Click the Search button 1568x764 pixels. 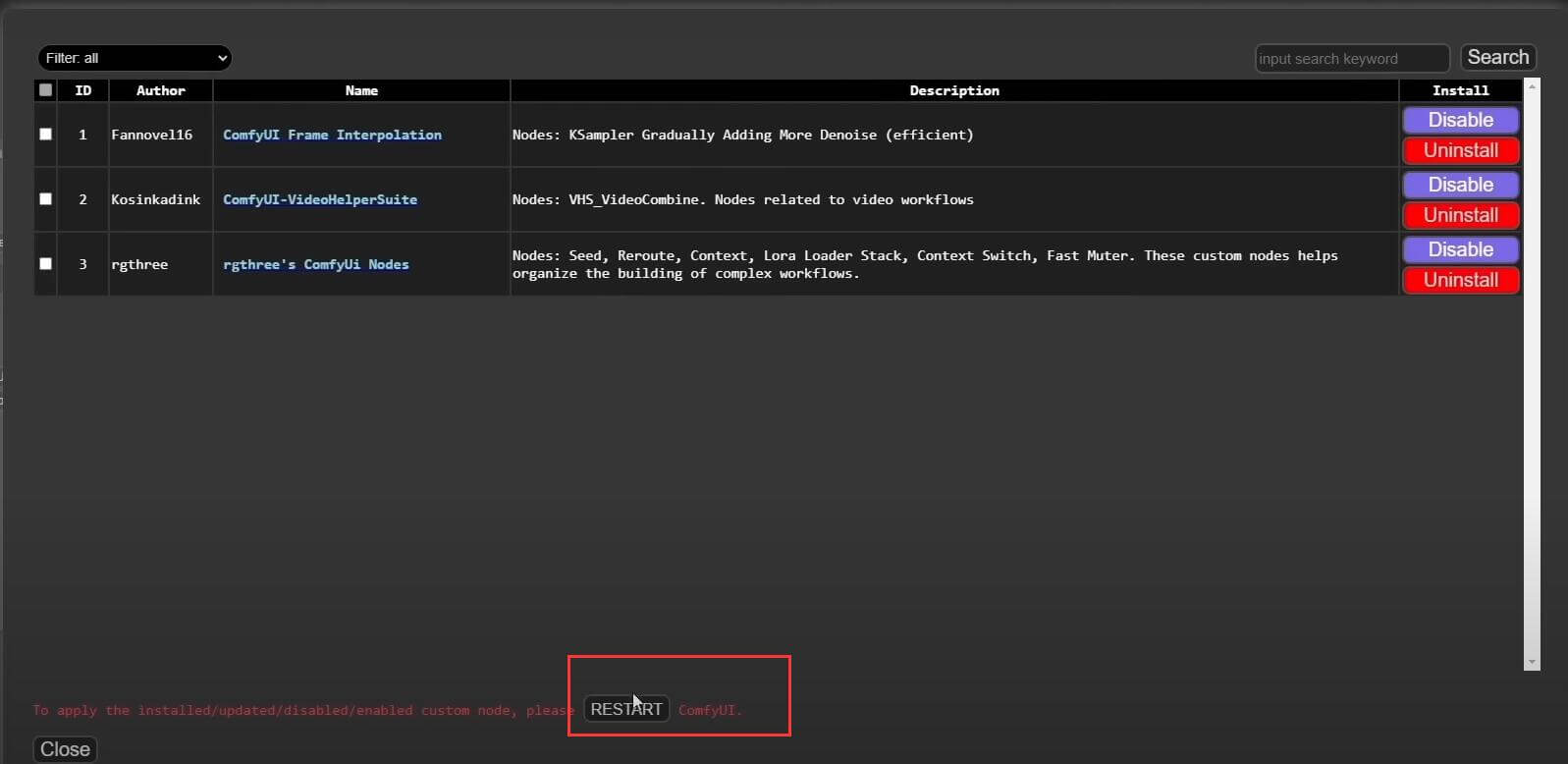coord(1498,57)
